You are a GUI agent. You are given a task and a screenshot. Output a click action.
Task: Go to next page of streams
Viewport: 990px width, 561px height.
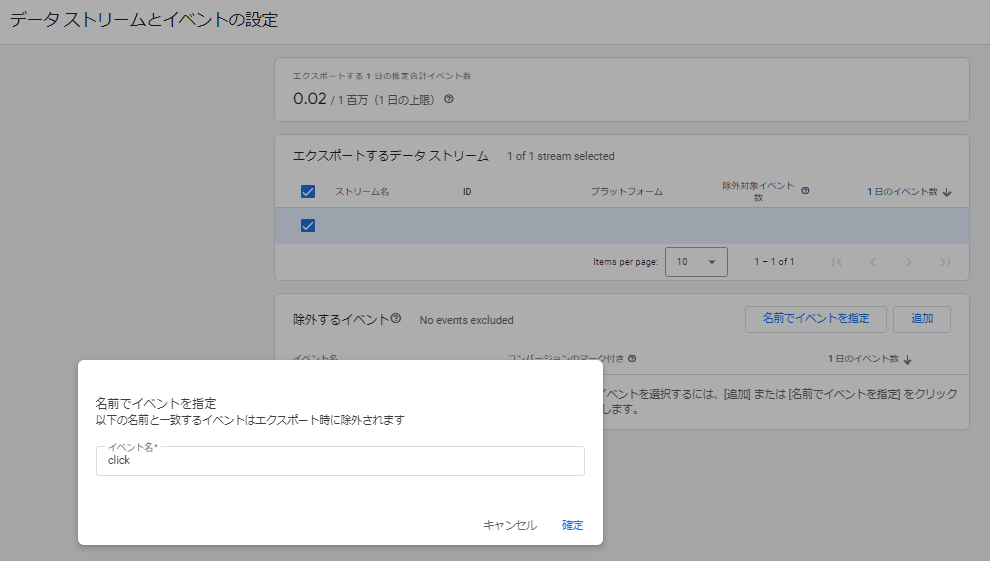tap(909, 262)
